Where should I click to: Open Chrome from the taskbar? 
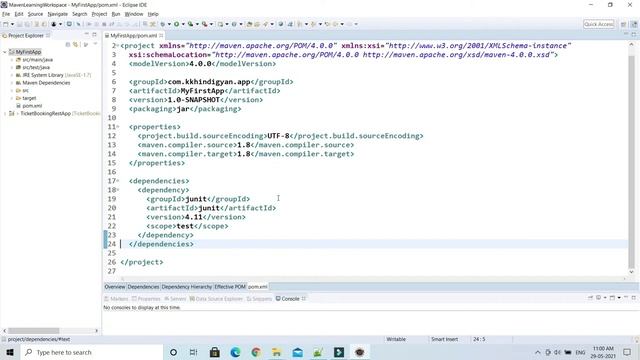click(x=256, y=352)
